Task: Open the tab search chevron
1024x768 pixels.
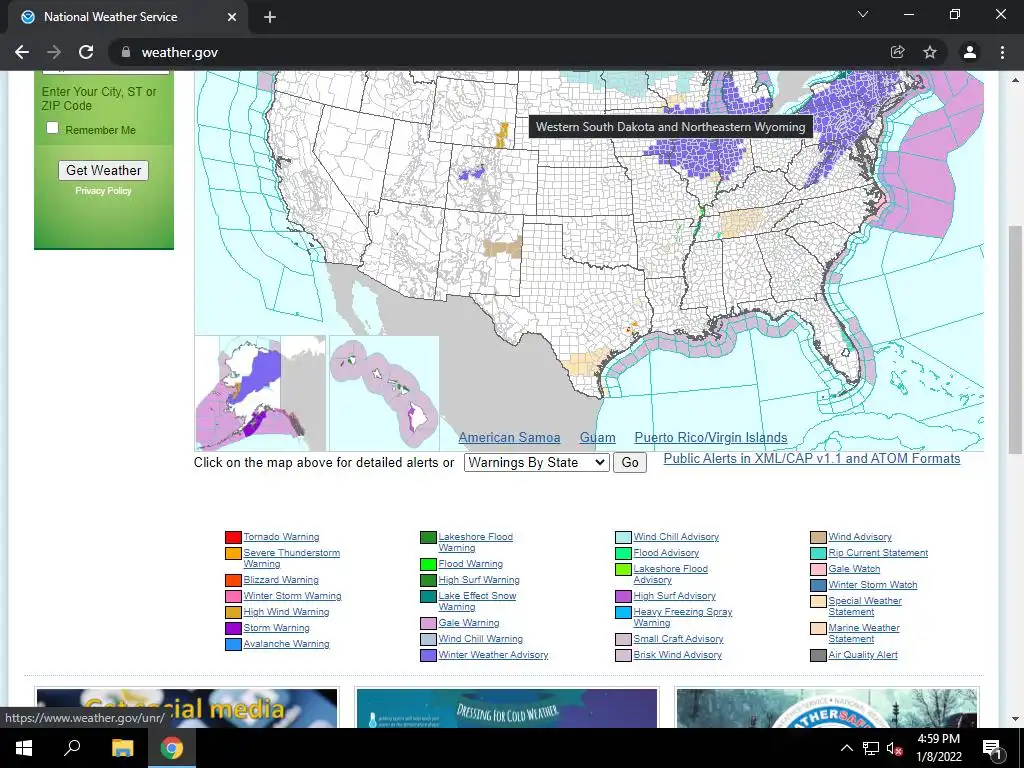Action: (x=863, y=14)
